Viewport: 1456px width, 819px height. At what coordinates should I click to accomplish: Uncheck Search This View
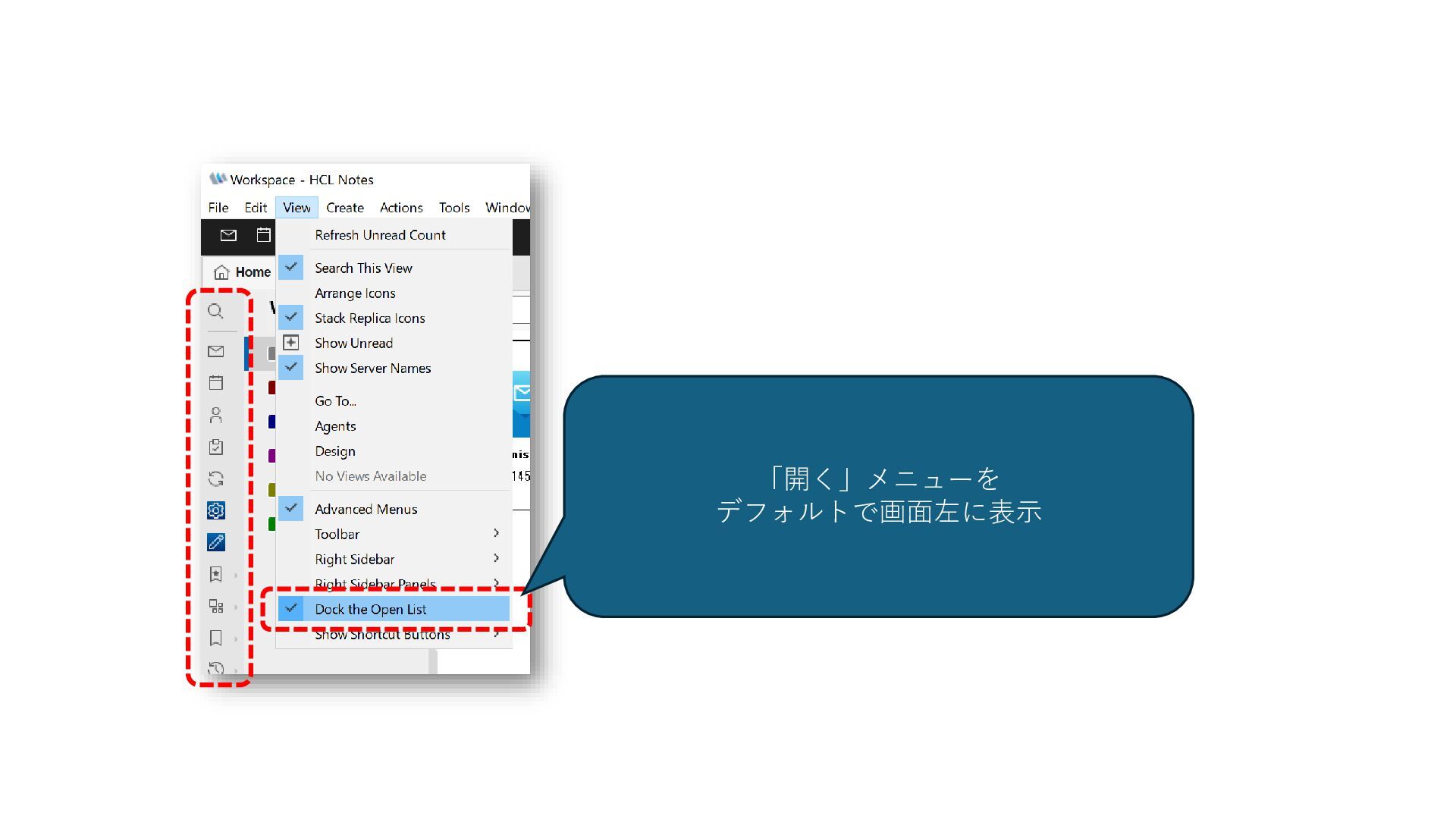[x=363, y=268]
